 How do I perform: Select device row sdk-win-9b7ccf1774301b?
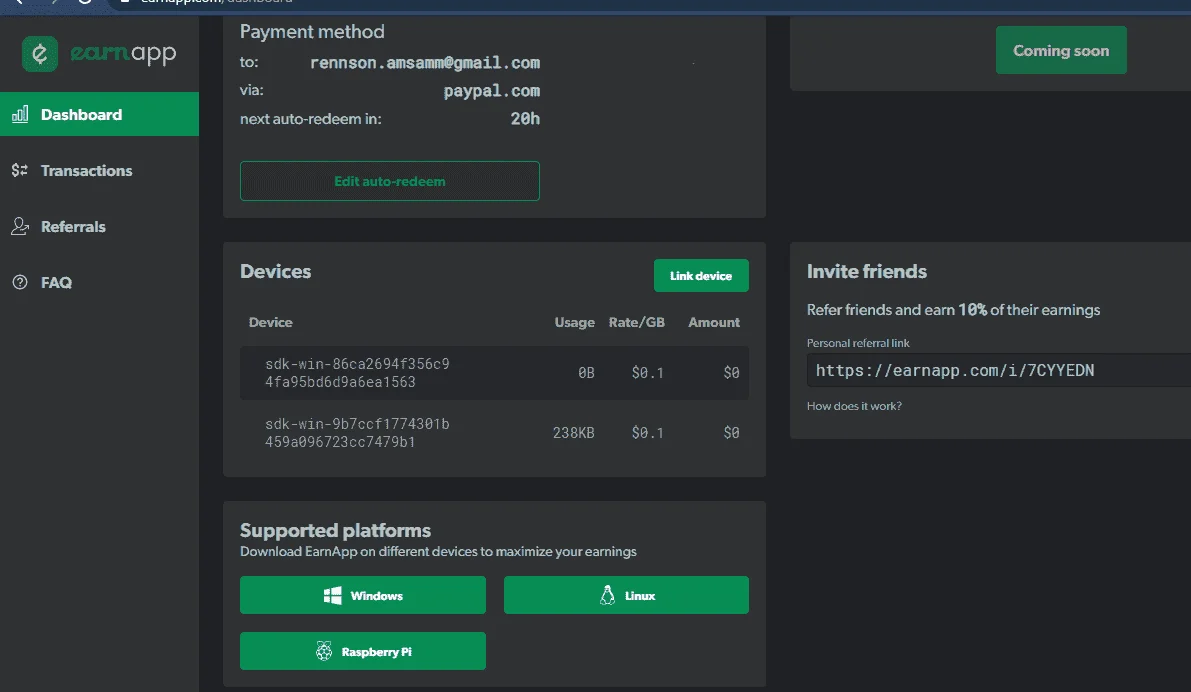(x=494, y=432)
